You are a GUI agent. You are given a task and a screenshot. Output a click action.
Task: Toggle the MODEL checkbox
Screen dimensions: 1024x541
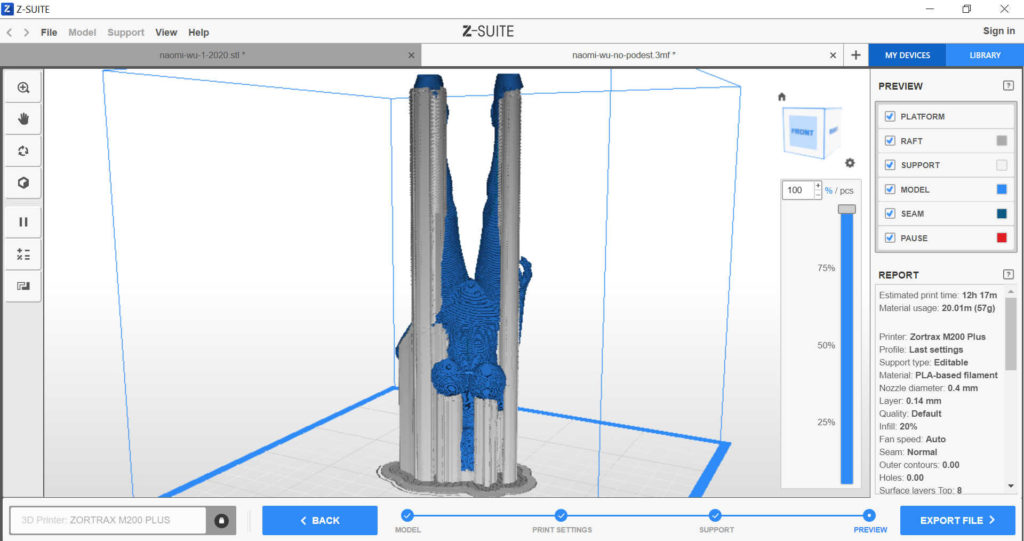tap(889, 189)
